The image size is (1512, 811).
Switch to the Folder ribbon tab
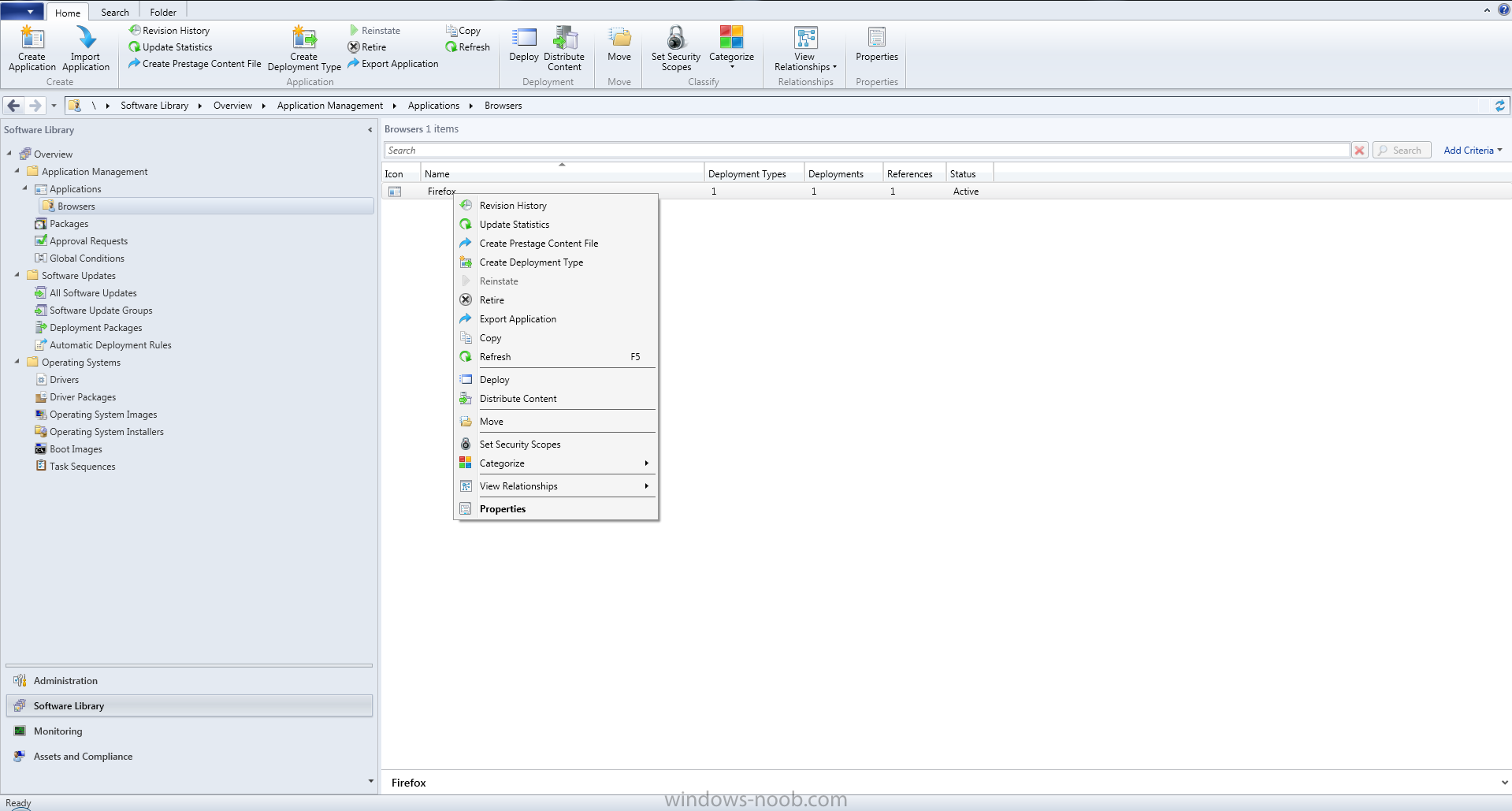(x=163, y=12)
